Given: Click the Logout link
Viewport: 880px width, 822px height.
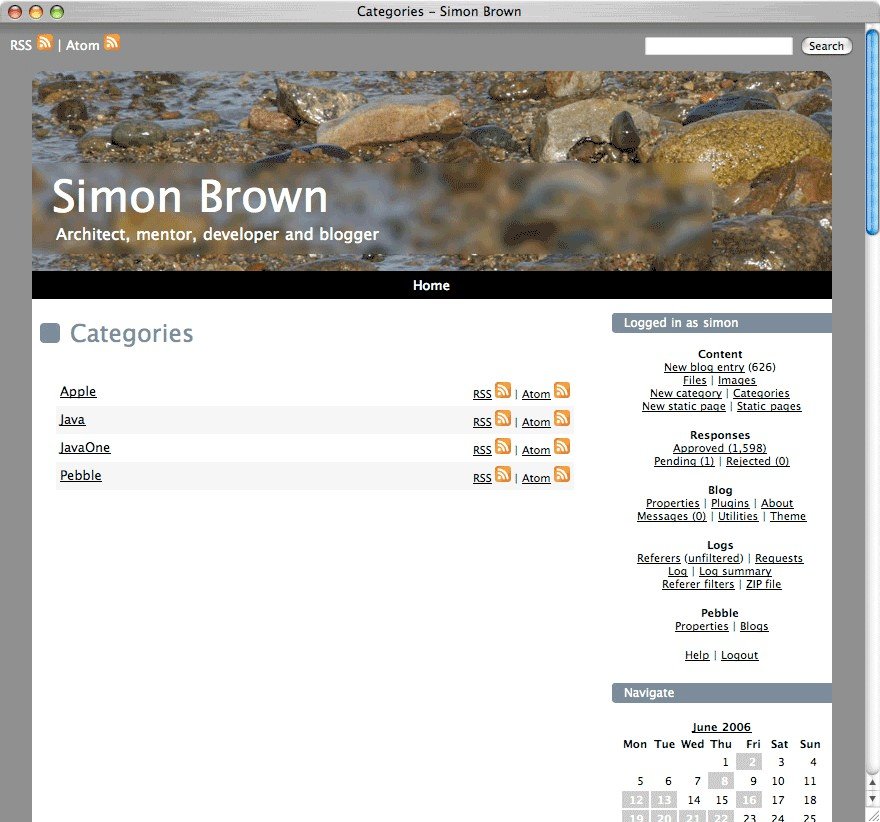Looking at the screenshot, I should (x=740, y=655).
